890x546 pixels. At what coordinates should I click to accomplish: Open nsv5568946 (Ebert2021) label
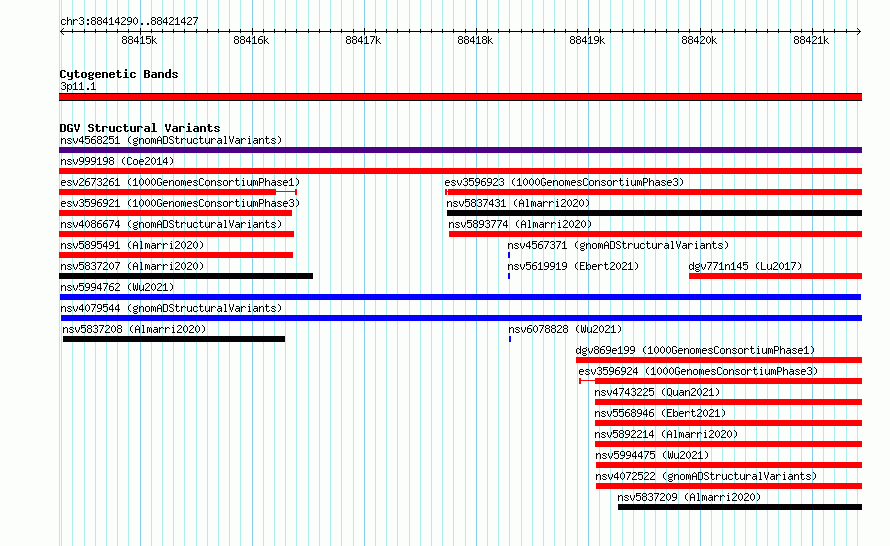660,413
